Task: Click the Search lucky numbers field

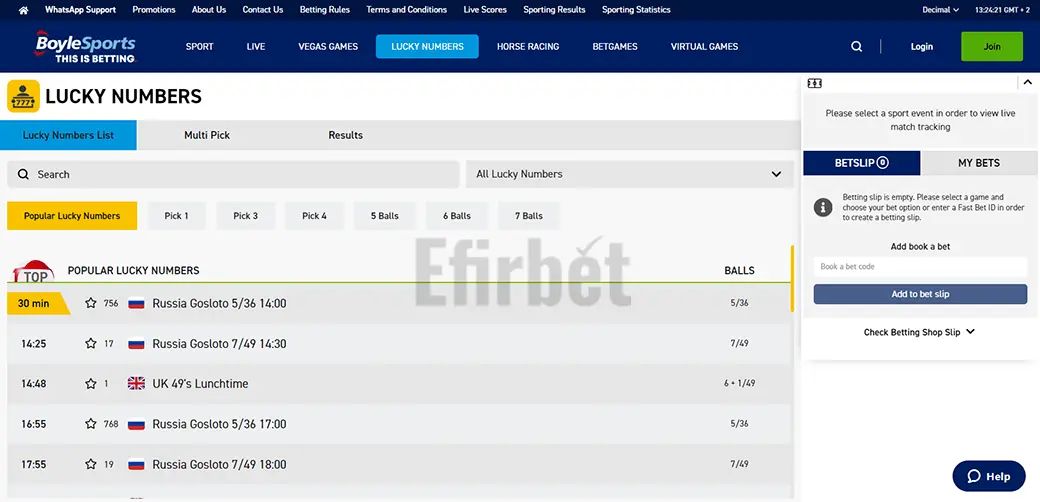Action: tap(233, 174)
